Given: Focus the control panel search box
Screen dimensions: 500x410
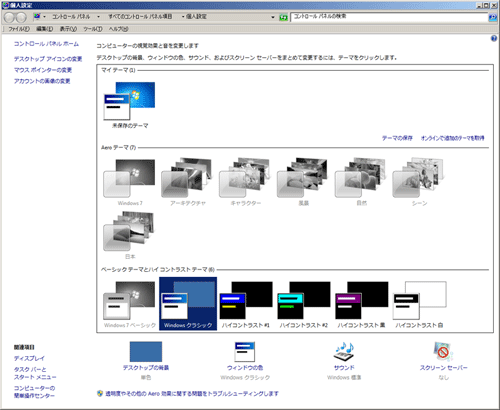Looking at the screenshot, I should click(x=389, y=17).
